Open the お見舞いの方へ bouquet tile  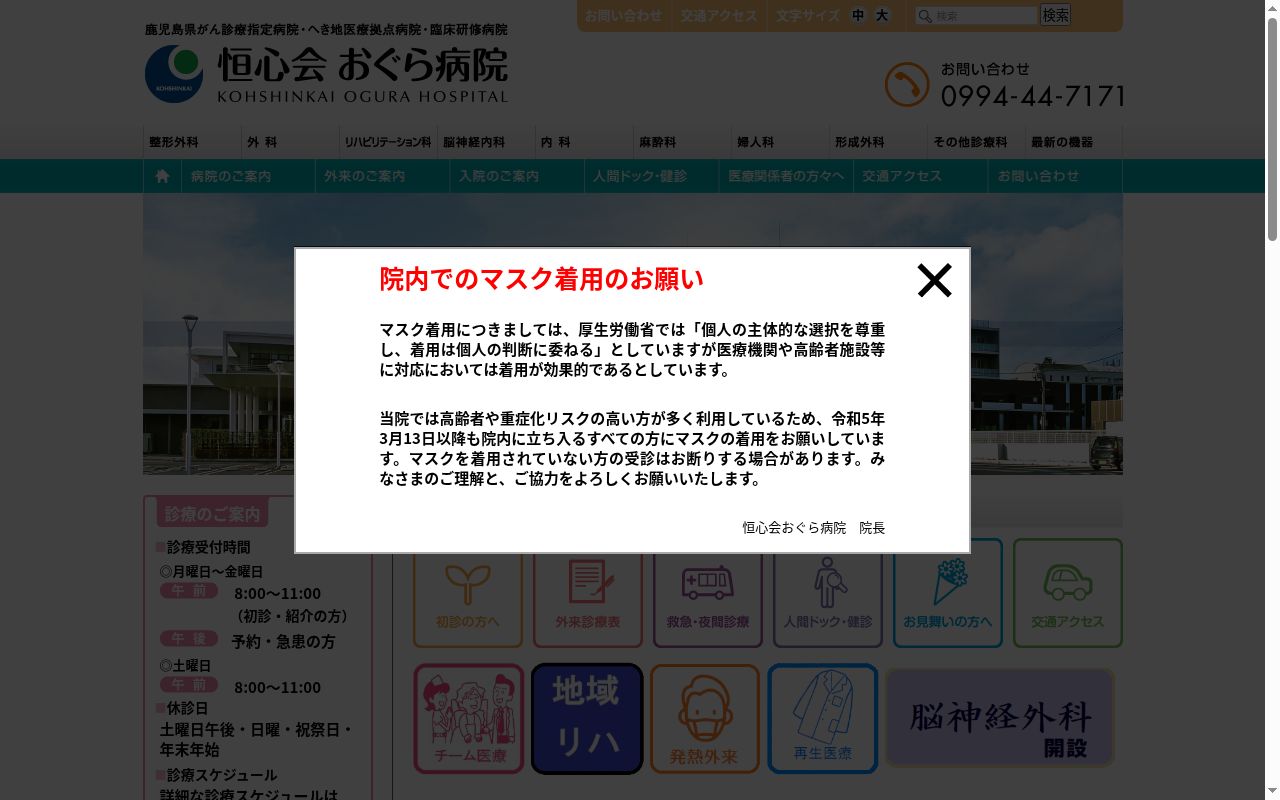pos(948,593)
